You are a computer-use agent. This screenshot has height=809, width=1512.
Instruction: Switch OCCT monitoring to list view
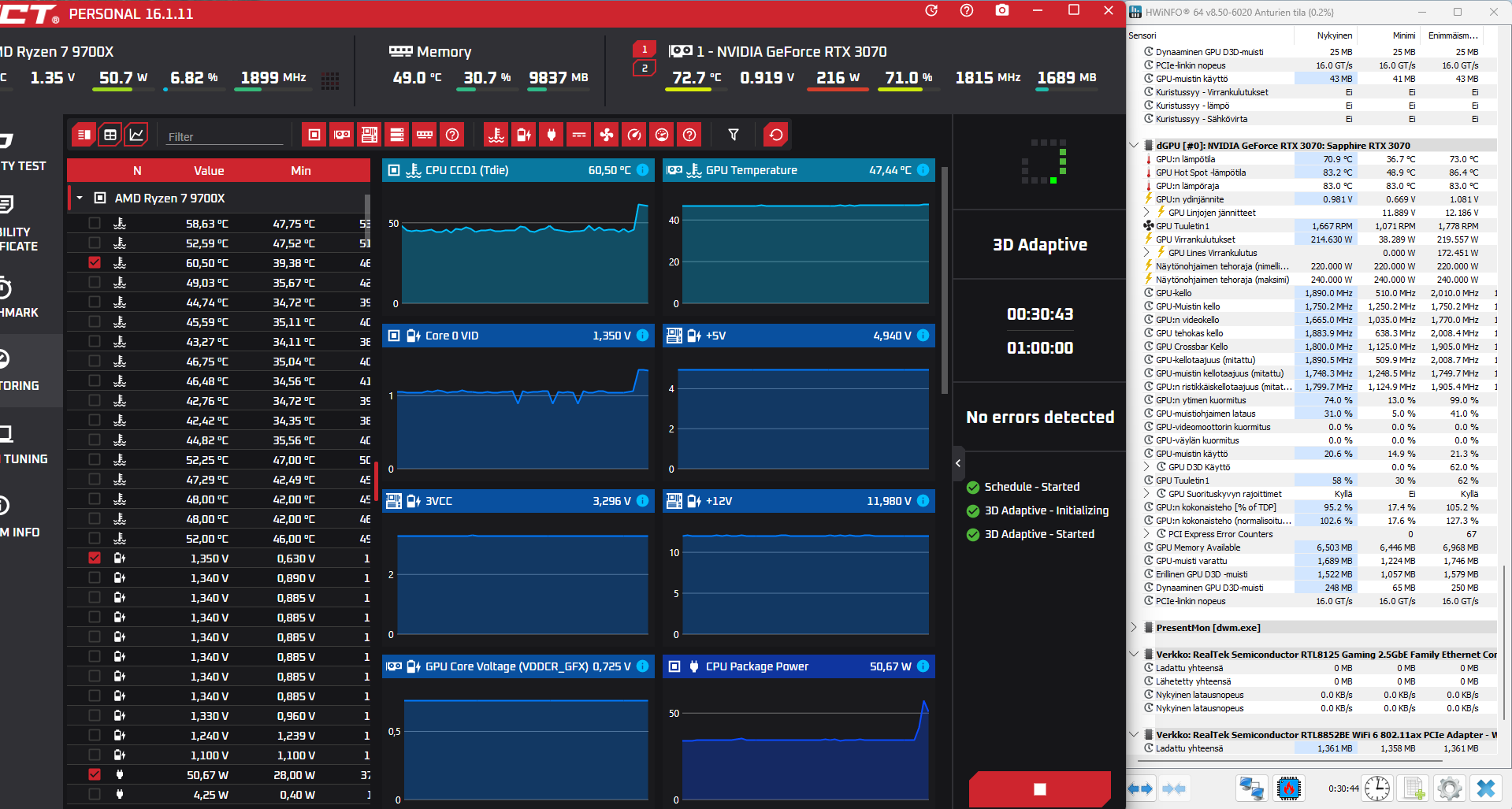84,135
